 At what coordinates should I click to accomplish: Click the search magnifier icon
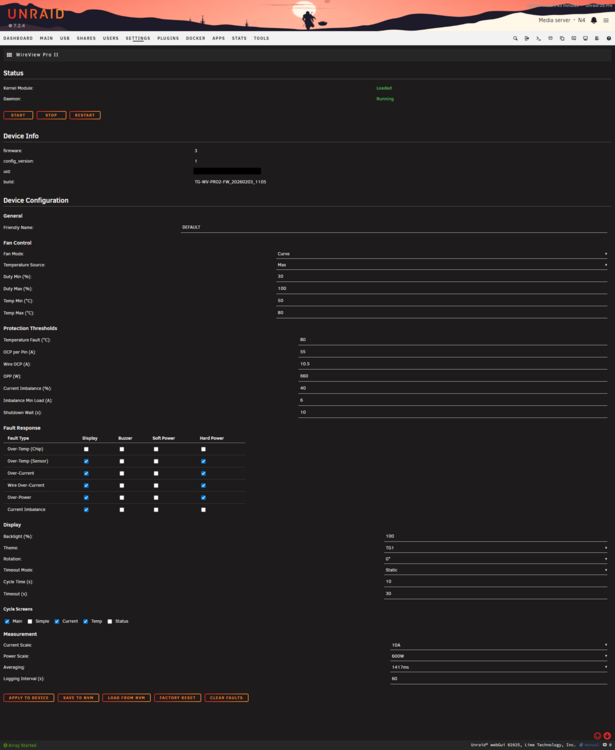(515, 38)
